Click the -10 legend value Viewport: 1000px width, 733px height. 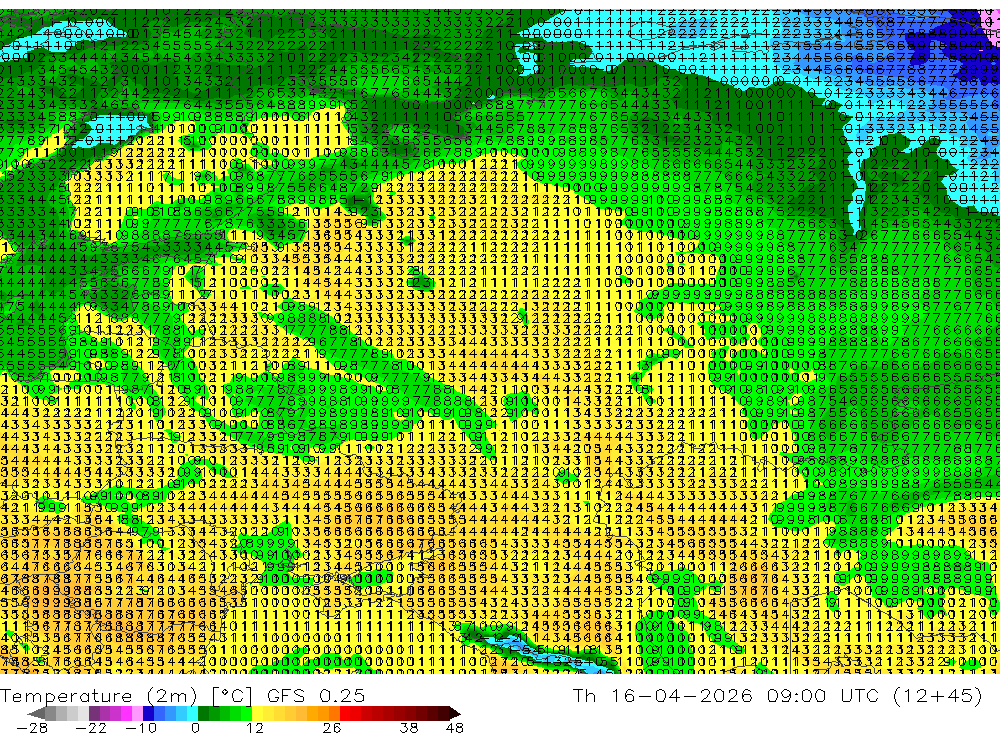141,728
